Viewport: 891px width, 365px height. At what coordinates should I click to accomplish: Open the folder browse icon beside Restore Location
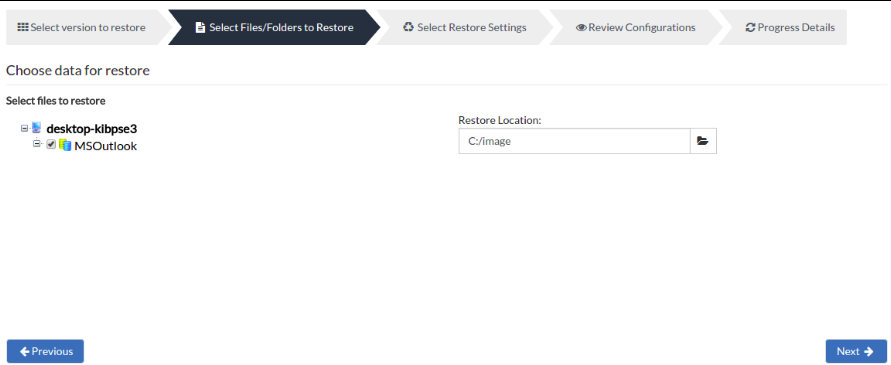tap(703, 141)
